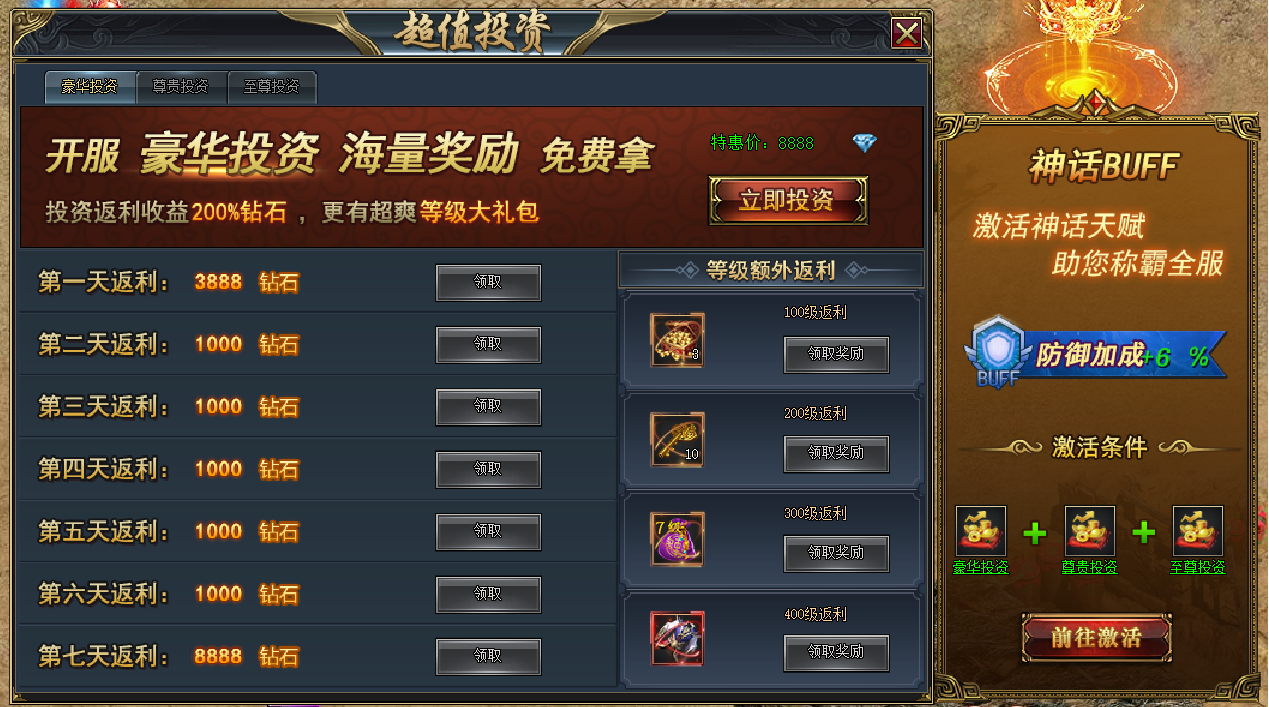The image size is (1269, 707).
Task: Claim the 第七天返利 8888 diamond reward
Action: pos(488,657)
